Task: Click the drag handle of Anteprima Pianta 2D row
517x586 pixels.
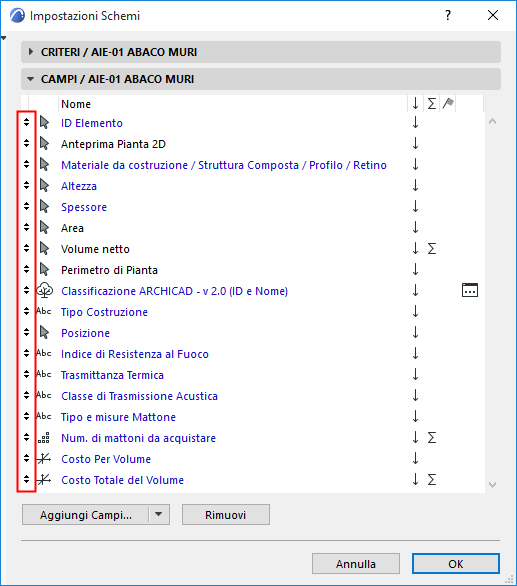Action: pos(26,143)
